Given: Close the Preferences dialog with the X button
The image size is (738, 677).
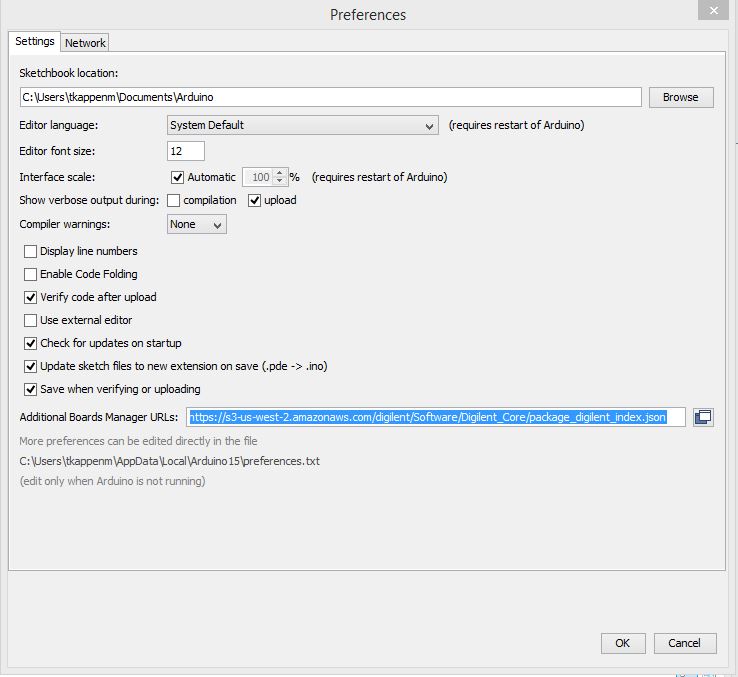Looking at the screenshot, I should (714, 10).
